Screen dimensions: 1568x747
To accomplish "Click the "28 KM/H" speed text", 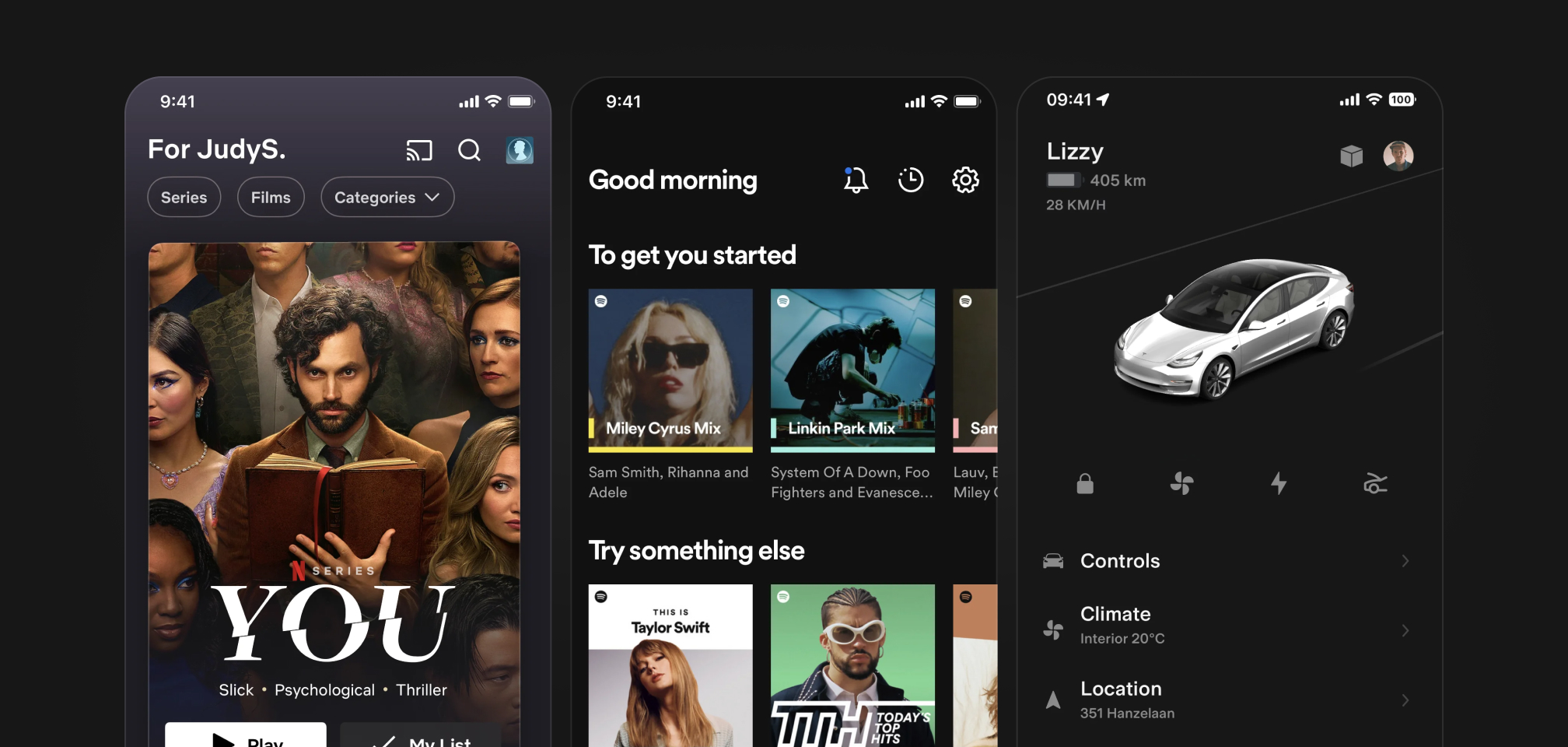I will (x=1076, y=205).
